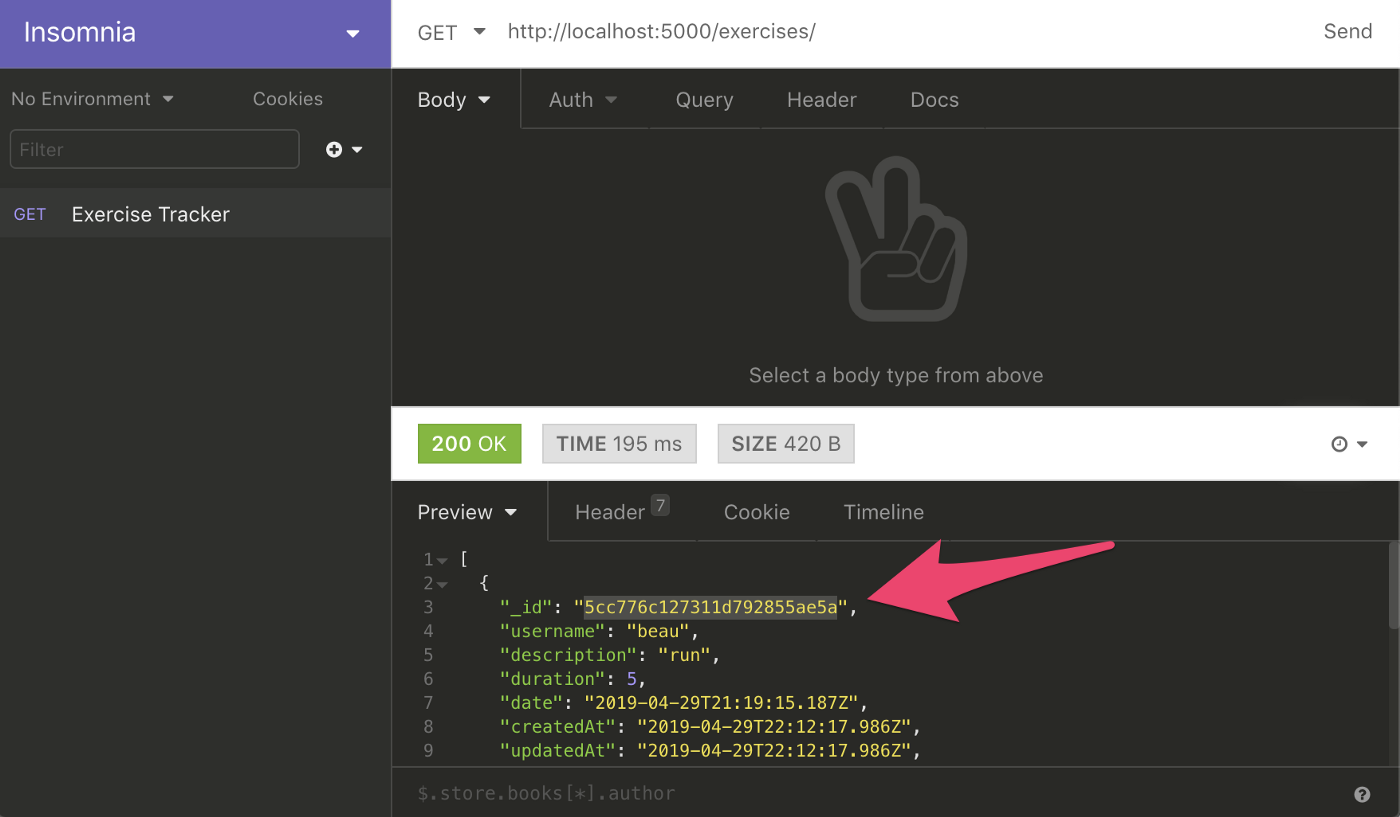
Task: Open the response Timeline tab
Action: click(x=883, y=512)
